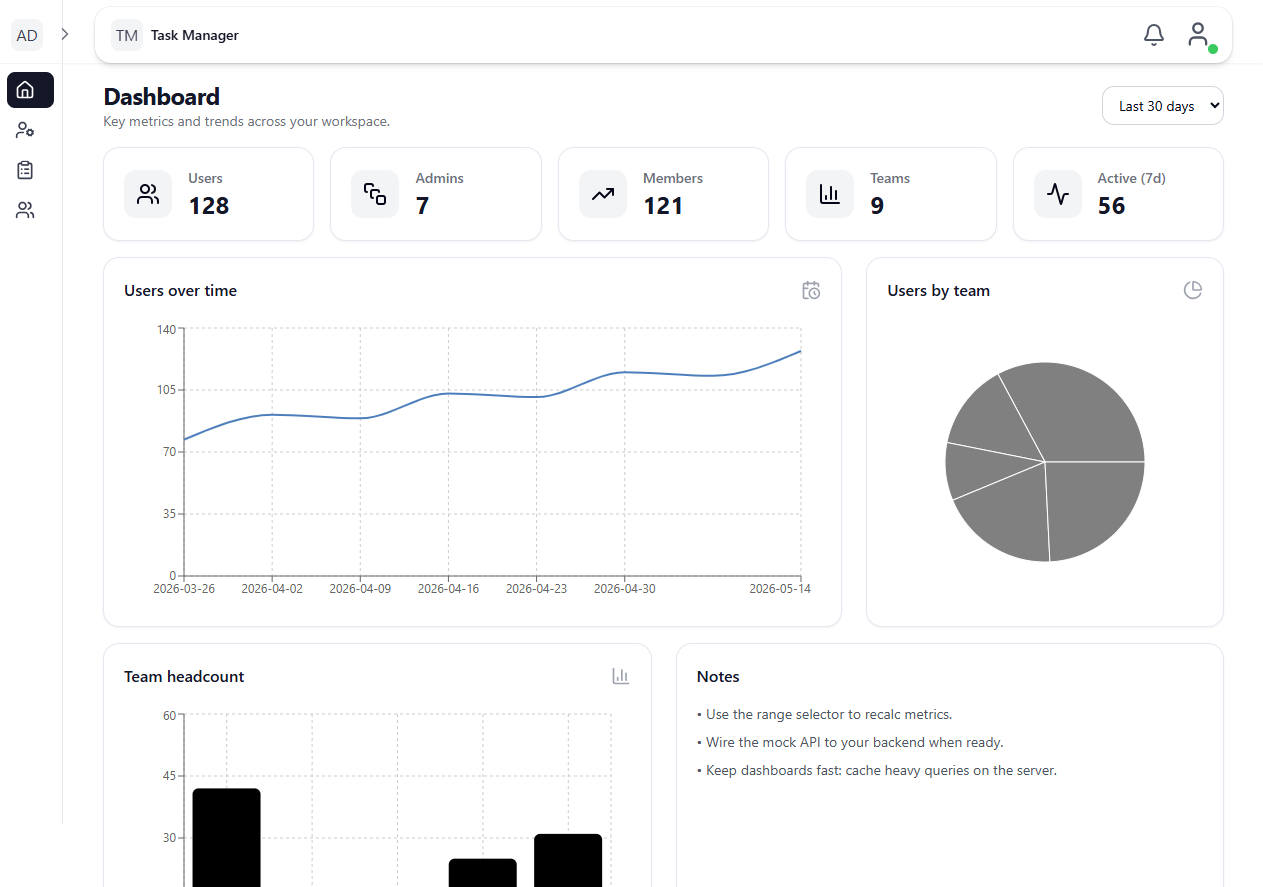Click the 2026-04-16 axis label

point(448,589)
